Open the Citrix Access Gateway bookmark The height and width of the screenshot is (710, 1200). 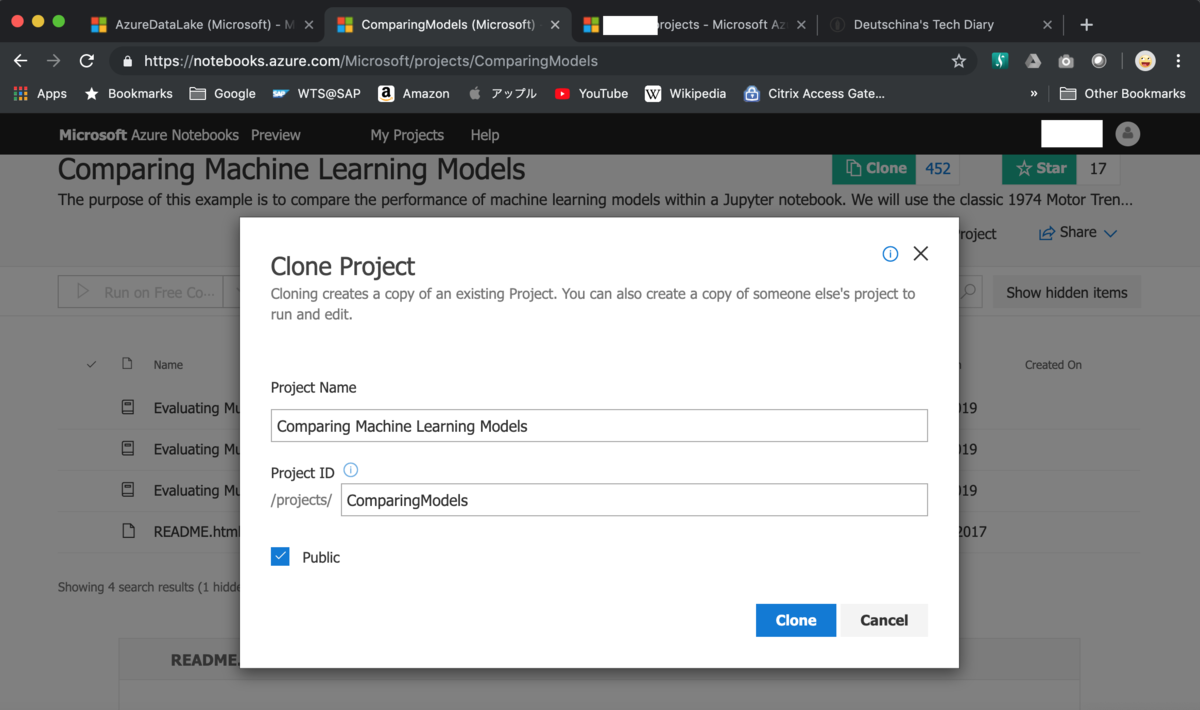814,93
